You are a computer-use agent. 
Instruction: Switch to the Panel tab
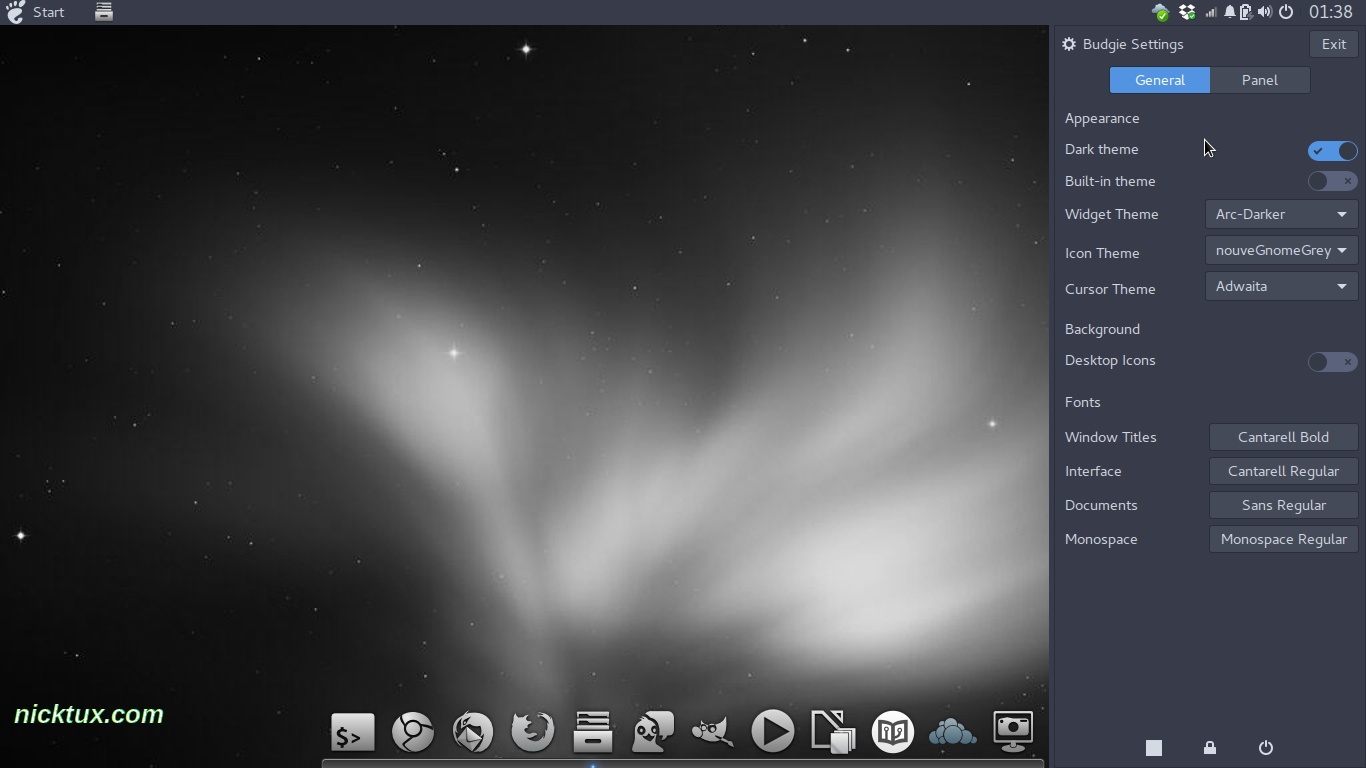[x=1260, y=80]
